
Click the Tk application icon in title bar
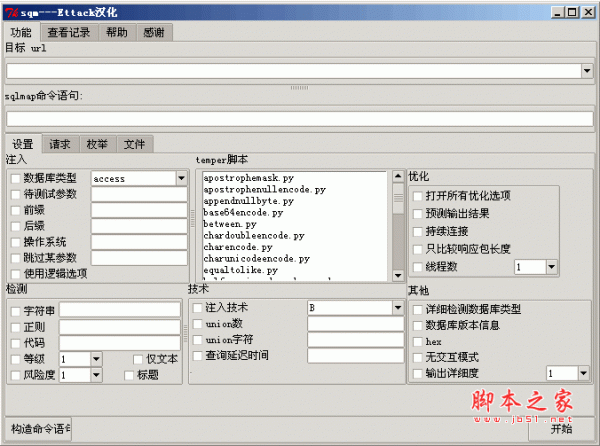(11, 13)
